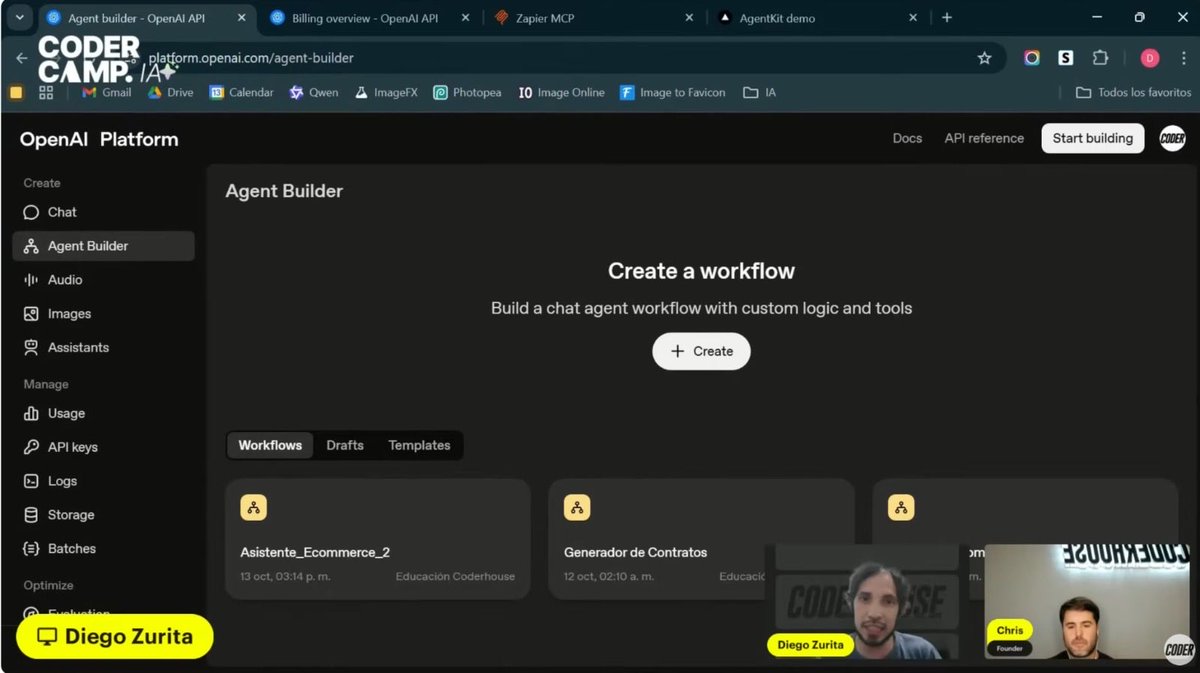Open the apps grid shortcut in bookmarks bar
1200x673 pixels.
tap(46, 92)
